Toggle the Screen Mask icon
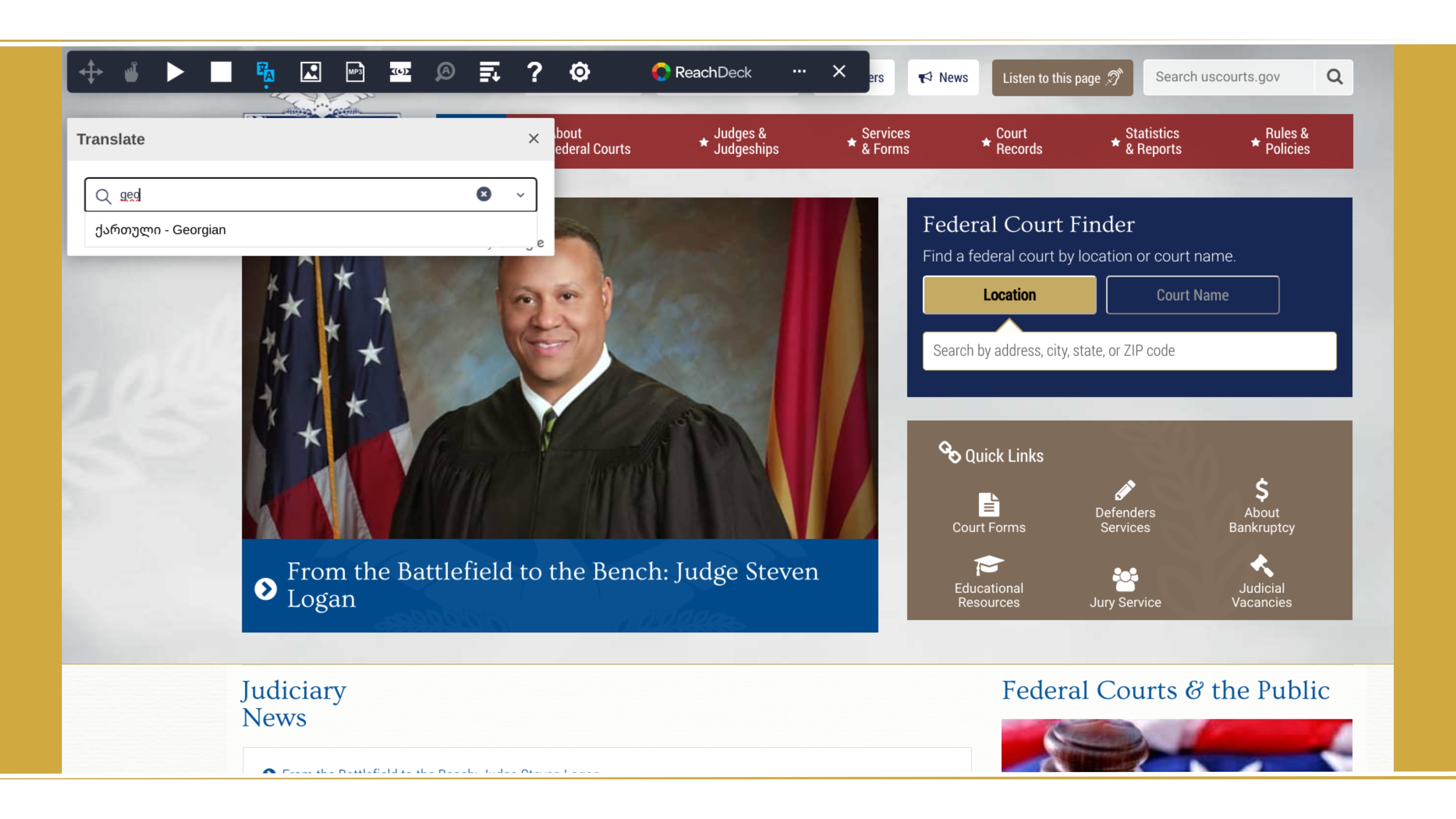This screenshot has width=1456, height=819. pos(400,72)
